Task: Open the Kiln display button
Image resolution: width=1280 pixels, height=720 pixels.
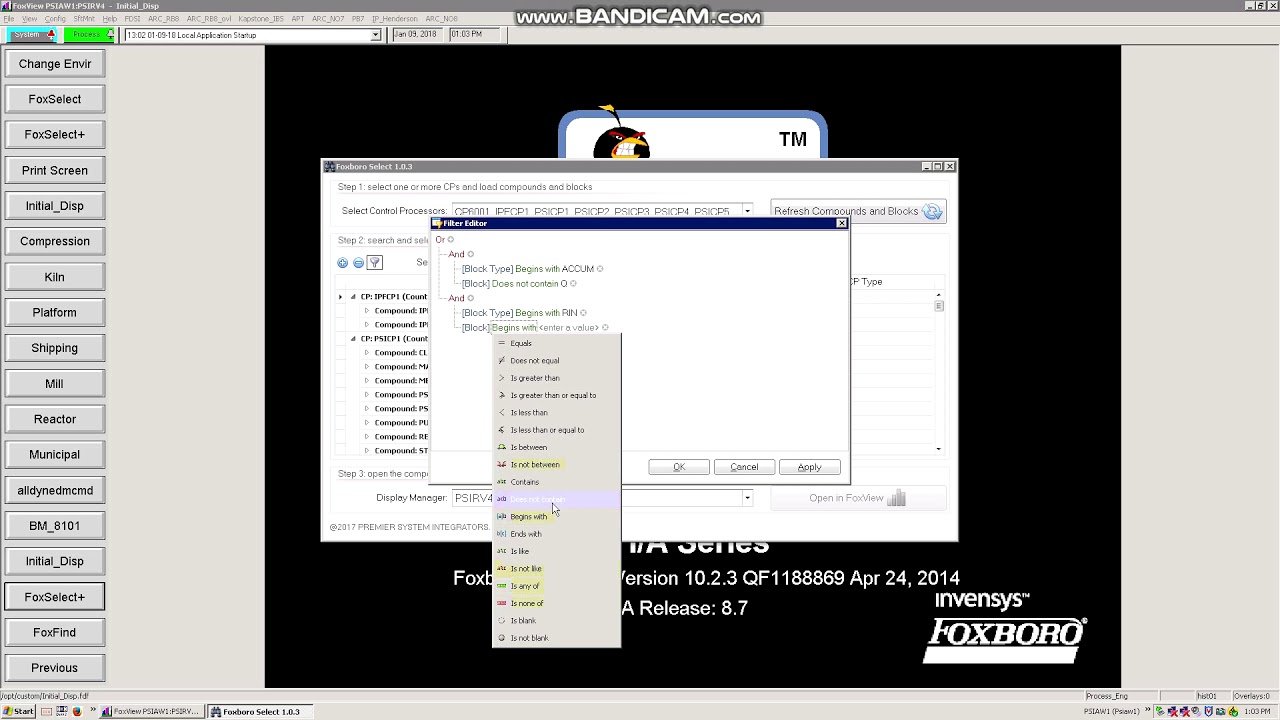Action: click(x=55, y=277)
